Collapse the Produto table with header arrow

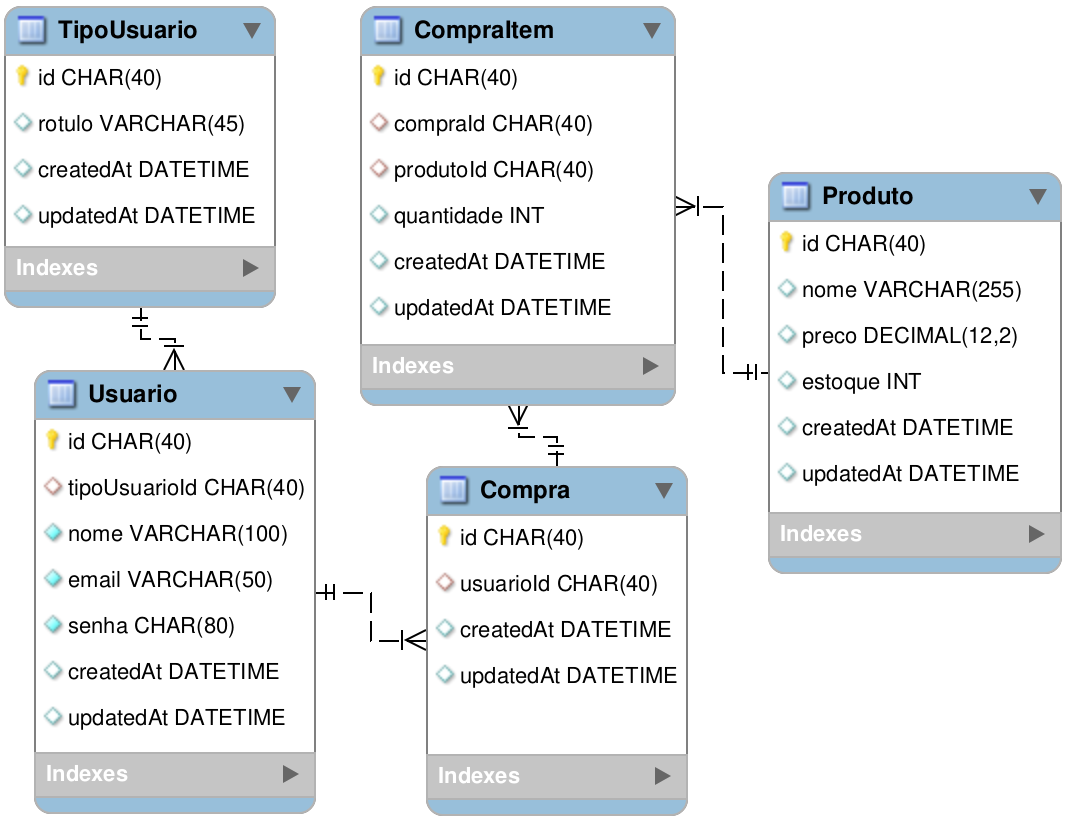point(1037,196)
